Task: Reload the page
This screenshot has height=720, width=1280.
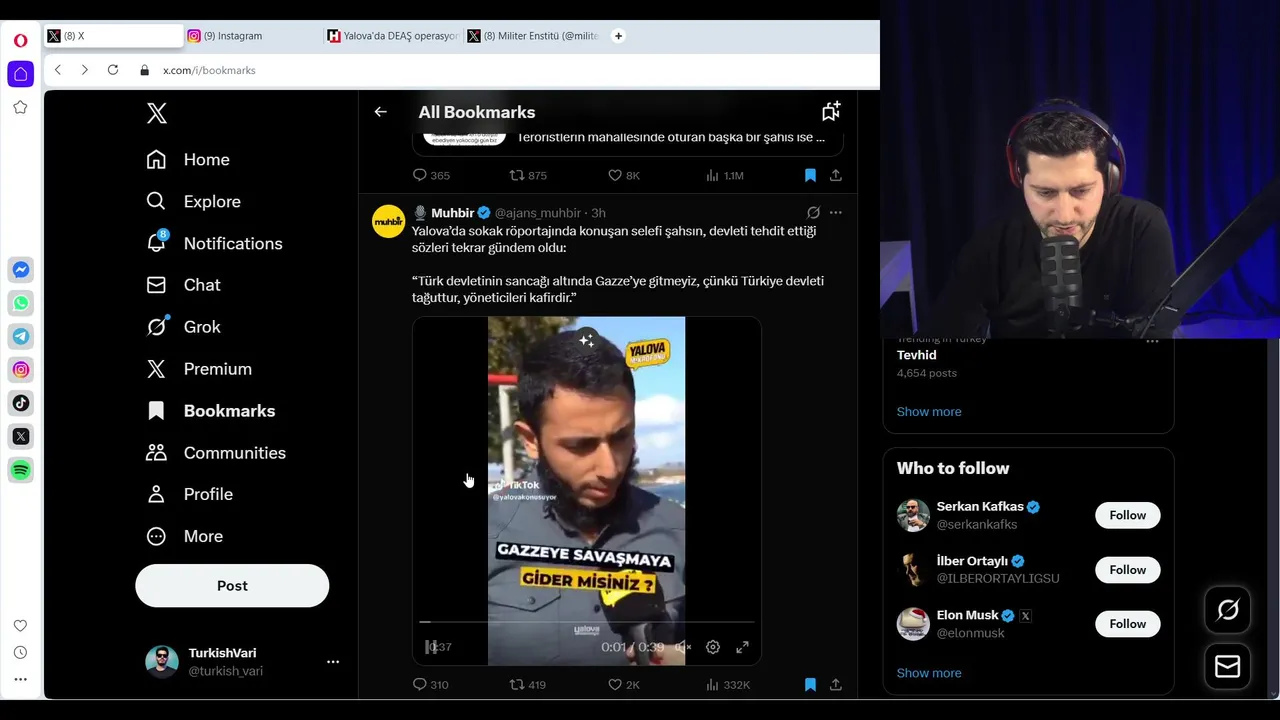Action: tap(113, 70)
